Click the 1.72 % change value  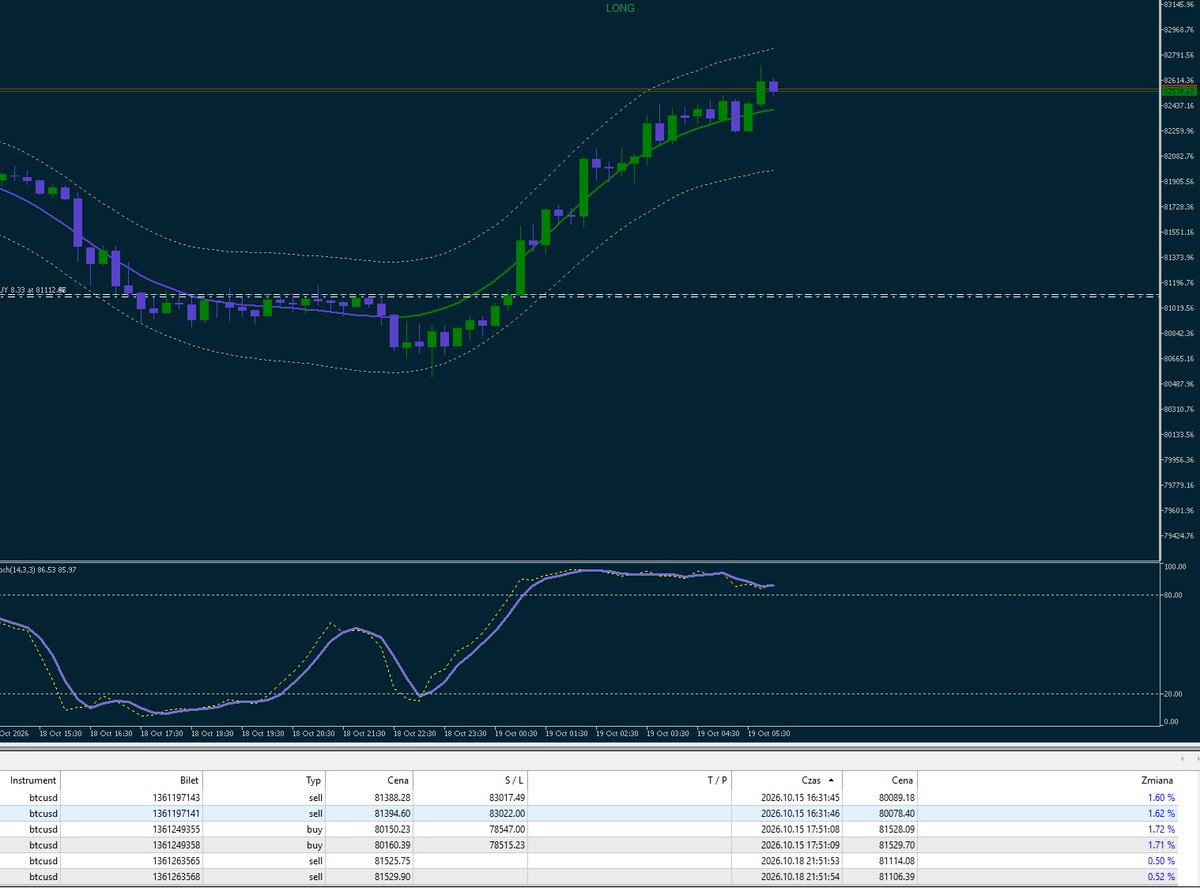(1158, 830)
